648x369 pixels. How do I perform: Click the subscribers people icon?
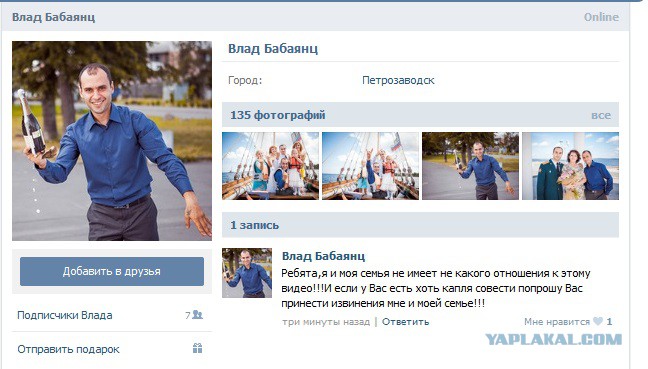(x=198, y=315)
